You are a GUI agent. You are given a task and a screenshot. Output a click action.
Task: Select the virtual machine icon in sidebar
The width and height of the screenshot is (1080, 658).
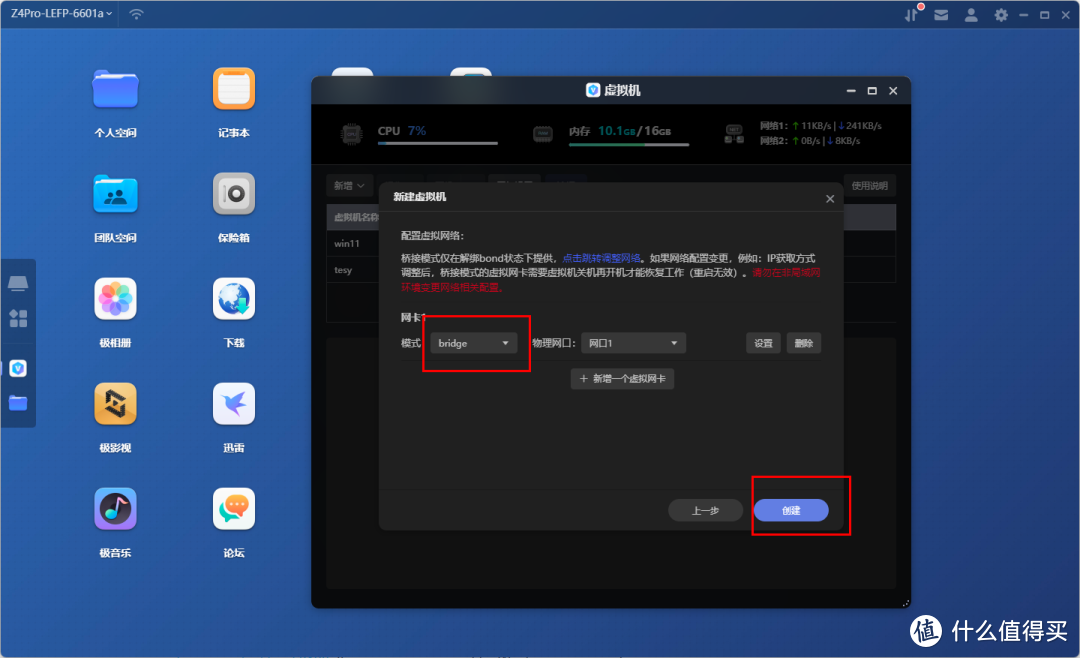pos(18,369)
